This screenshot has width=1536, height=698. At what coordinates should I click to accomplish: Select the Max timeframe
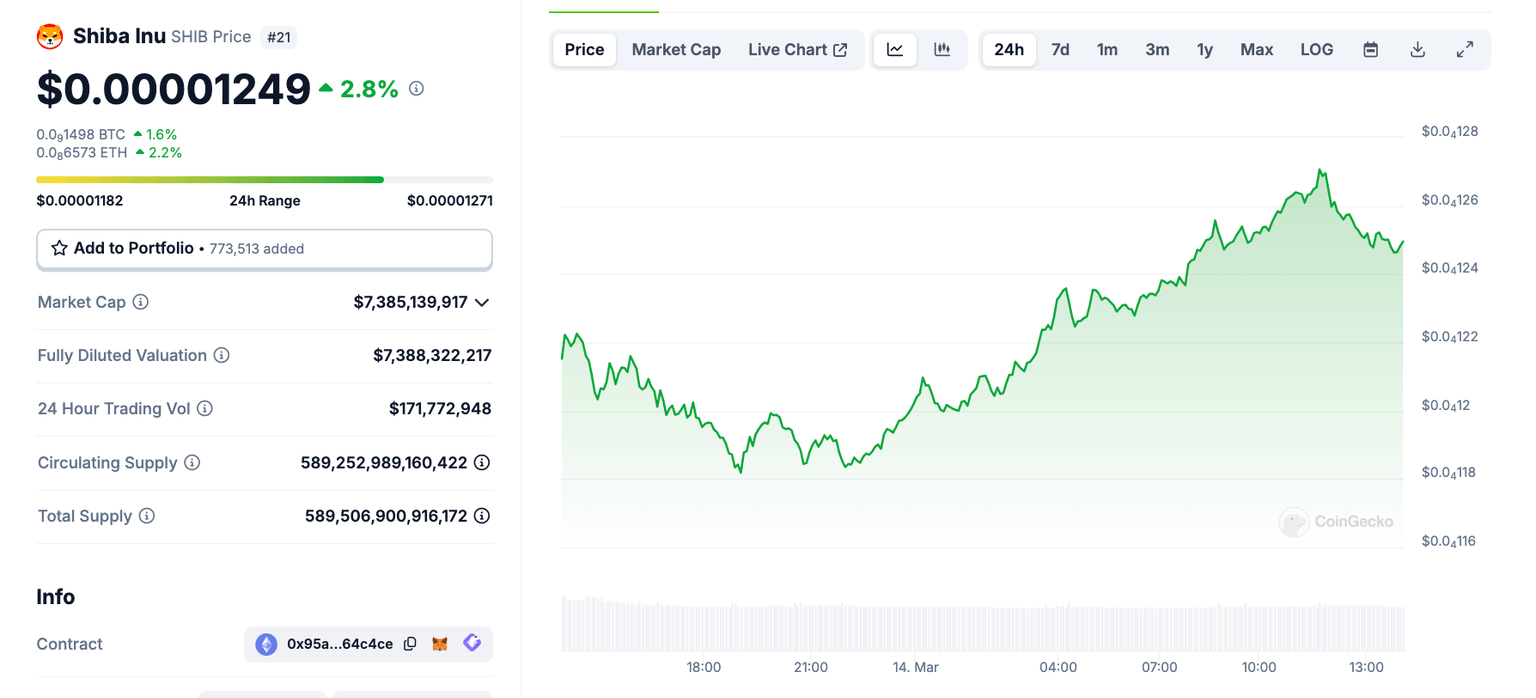1256,49
